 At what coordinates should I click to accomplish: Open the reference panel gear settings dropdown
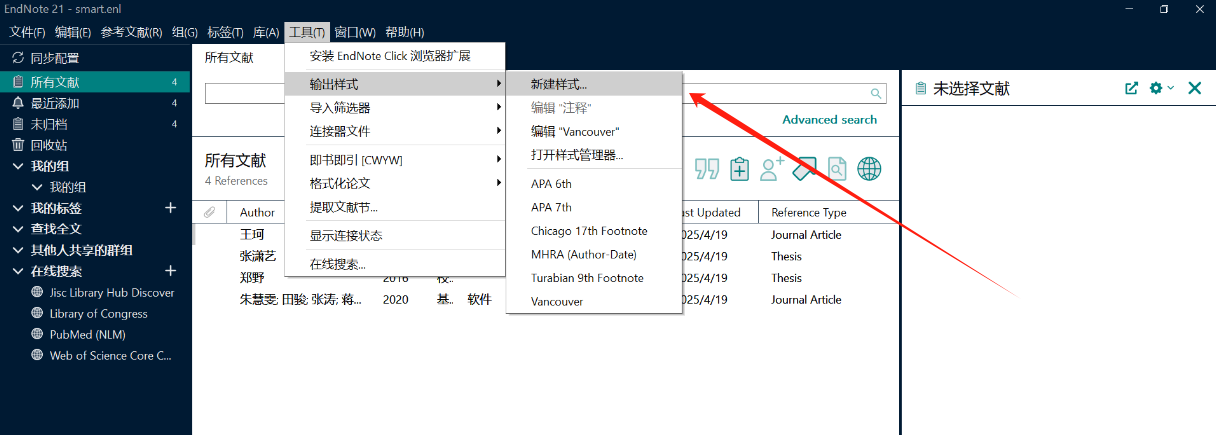click(1161, 88)
